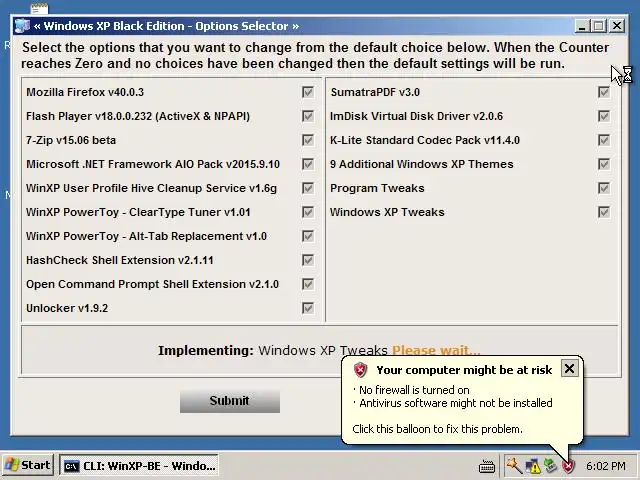This screenshot has height=480, width=640.
Task: Toggle the Mozilla Firefox v40.0.3 checkbox
Action: (308, 92)
